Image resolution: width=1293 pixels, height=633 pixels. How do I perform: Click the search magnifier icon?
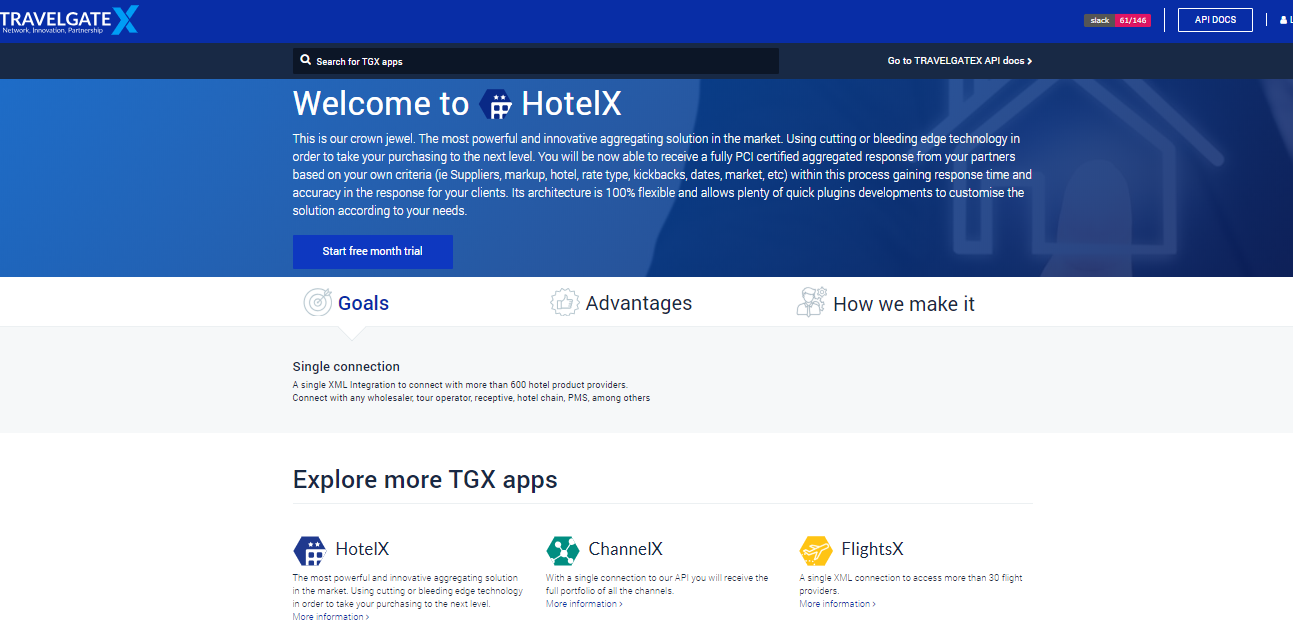click(306, 61)
